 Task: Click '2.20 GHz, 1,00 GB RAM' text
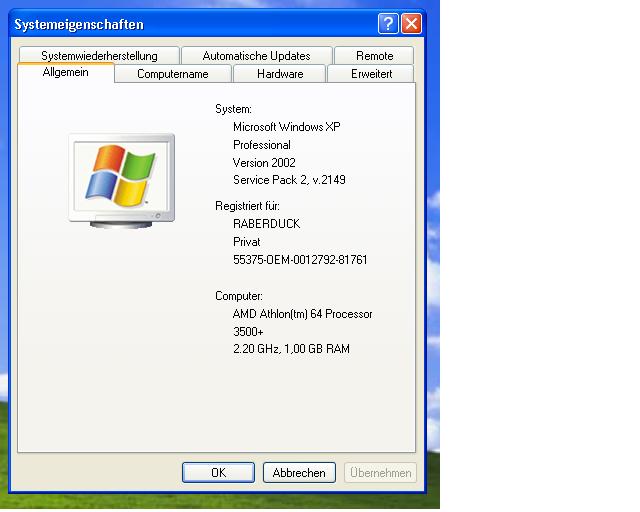point(291,349)
